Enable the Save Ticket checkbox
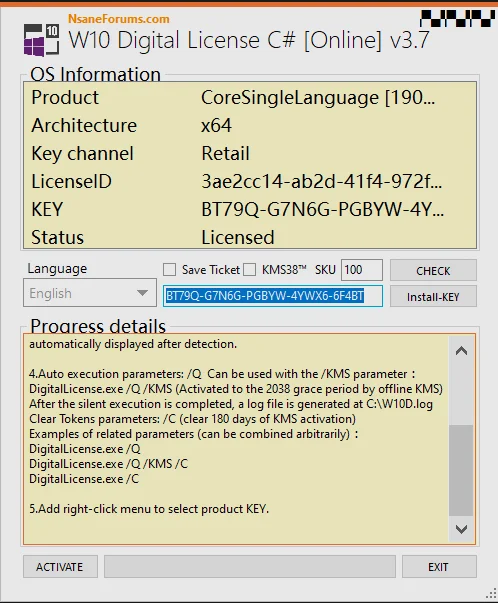The height and width of the screenshot is (603, 498). pyautogui.click(x=169, y=270)
